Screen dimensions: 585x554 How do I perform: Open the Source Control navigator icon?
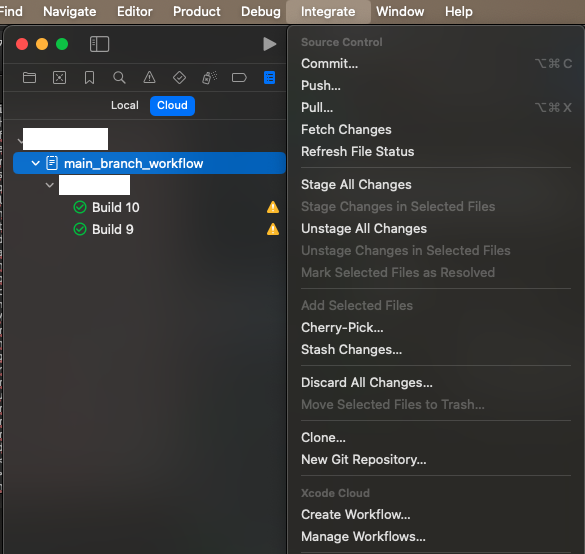59,78
